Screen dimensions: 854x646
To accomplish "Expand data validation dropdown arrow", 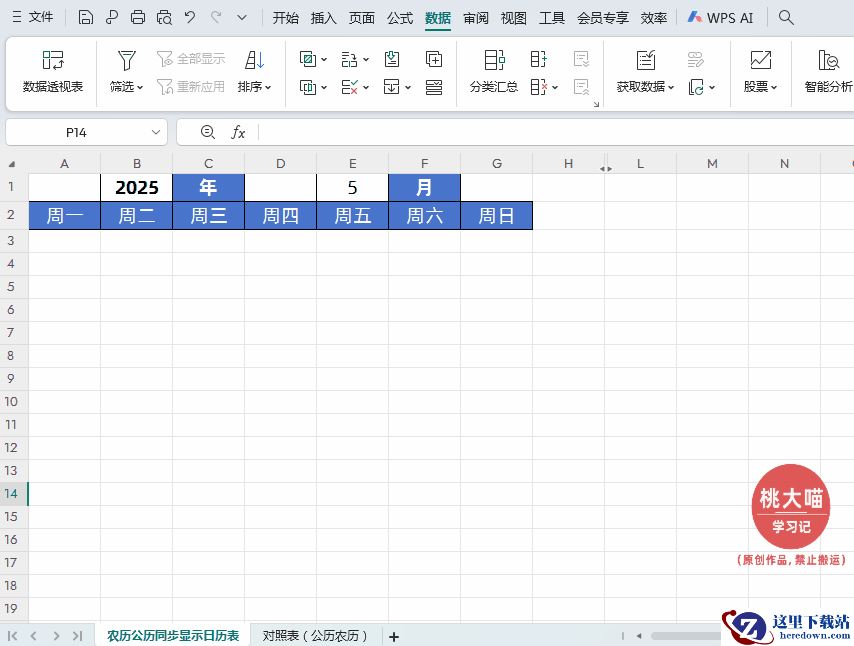I will (366, 87).
